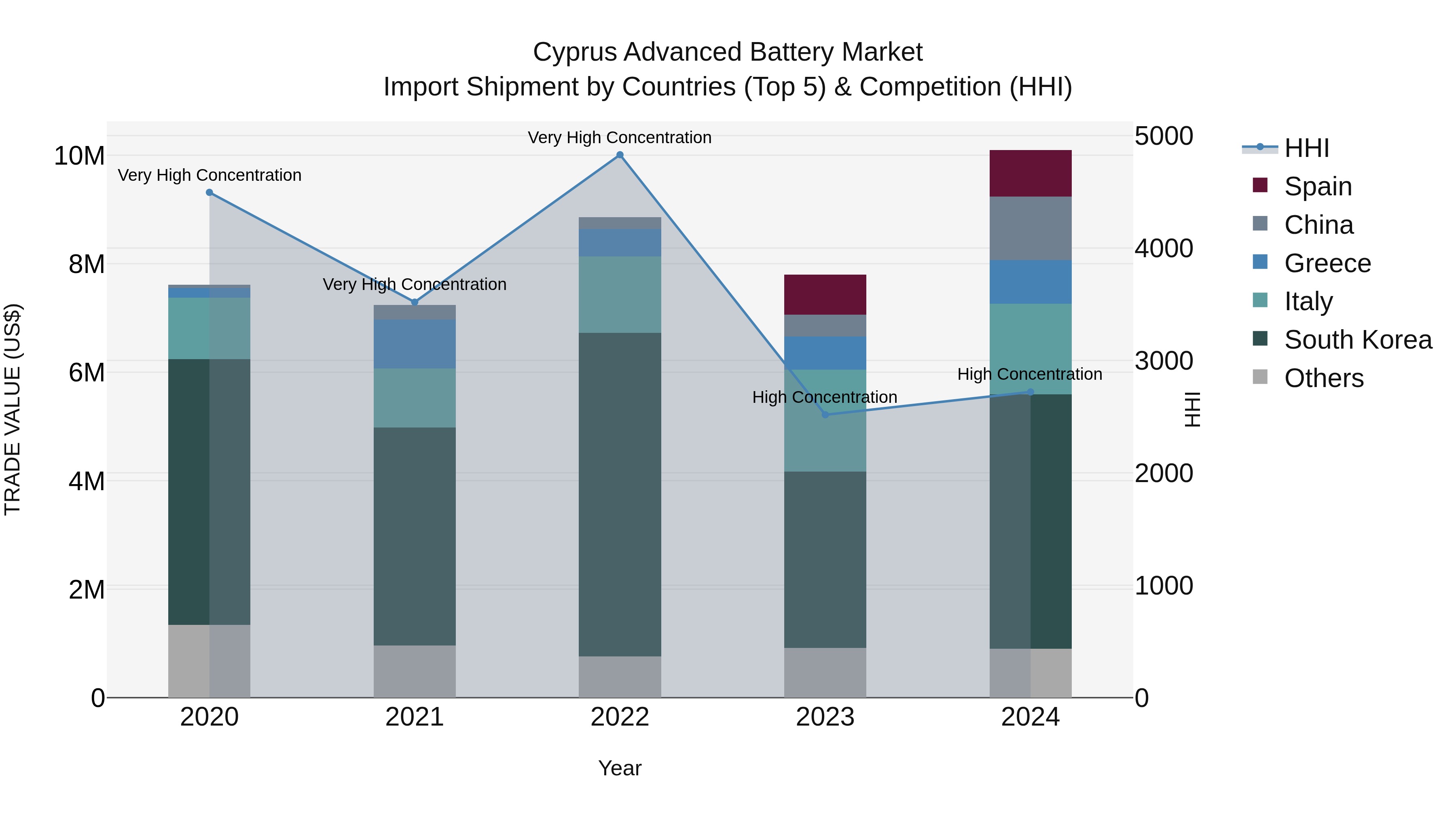Click the 'Year' x-axis title
This screenshot has height=819, width=1456.
point(620,768)
